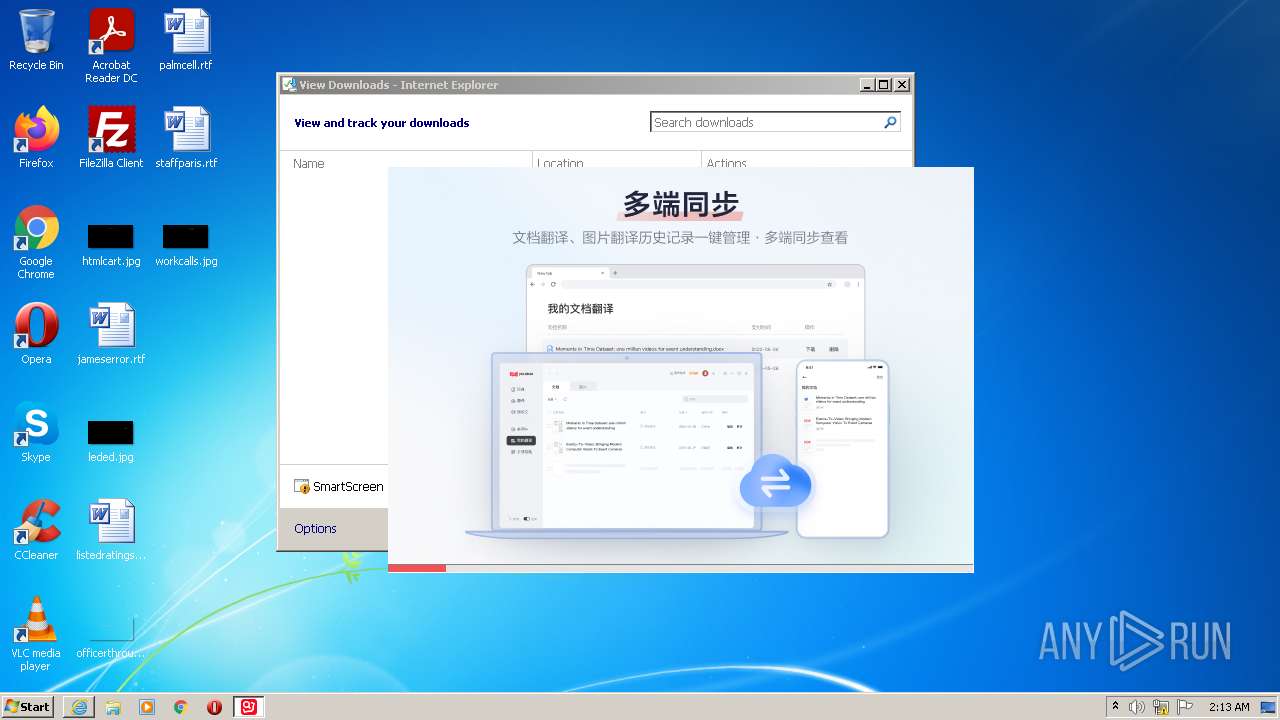
Task: Open the Recycle Bin desktop icon
Action: (36, 40)
